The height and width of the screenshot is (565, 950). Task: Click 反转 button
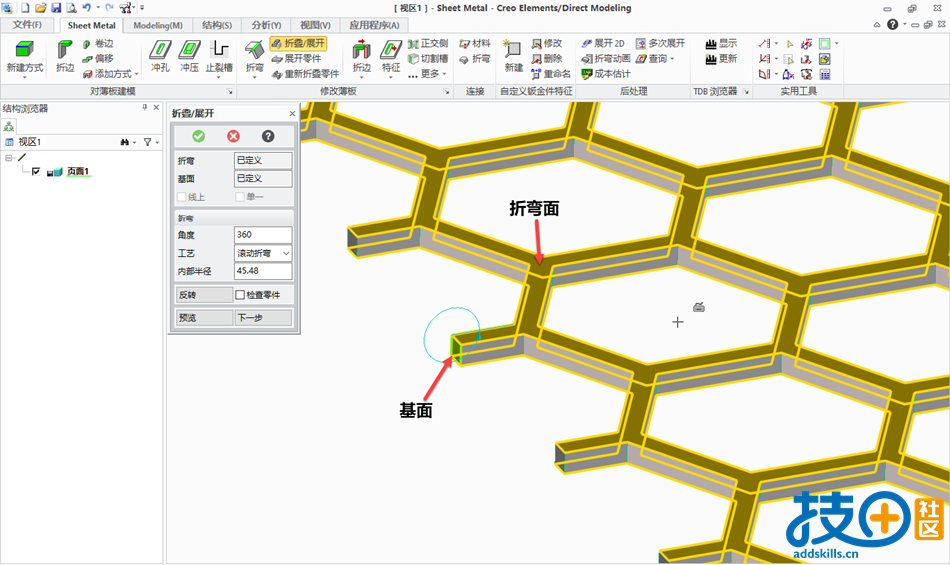[x=204, y=295]
